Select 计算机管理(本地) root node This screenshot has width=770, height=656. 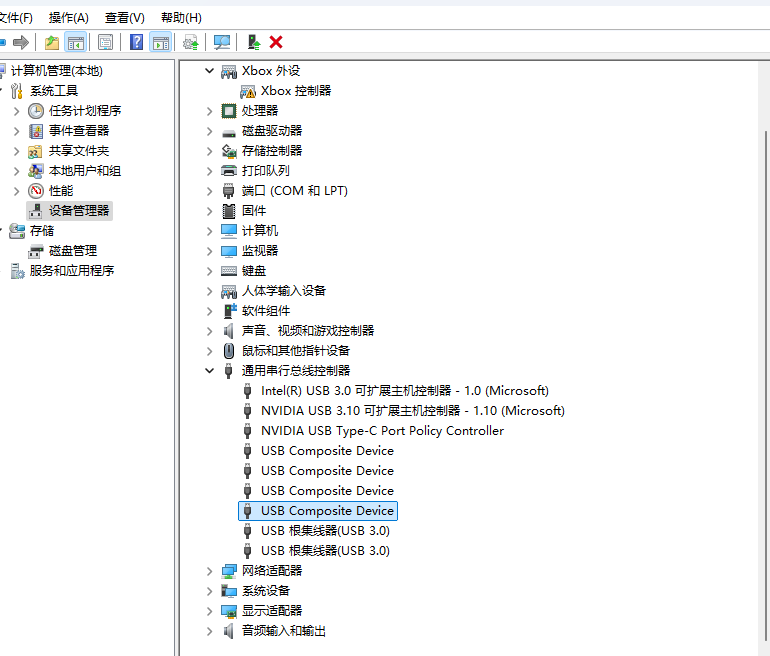pos(56,71)
